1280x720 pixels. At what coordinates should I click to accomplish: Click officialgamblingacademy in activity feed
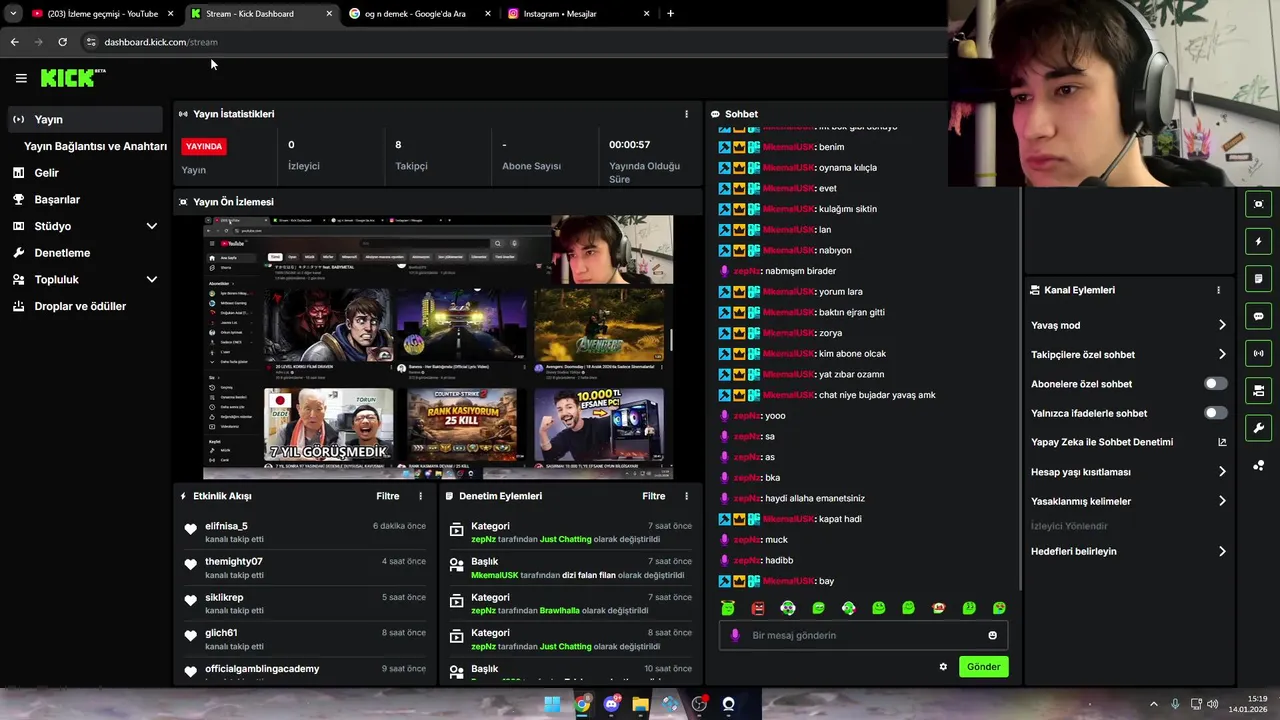click(262, 668)
